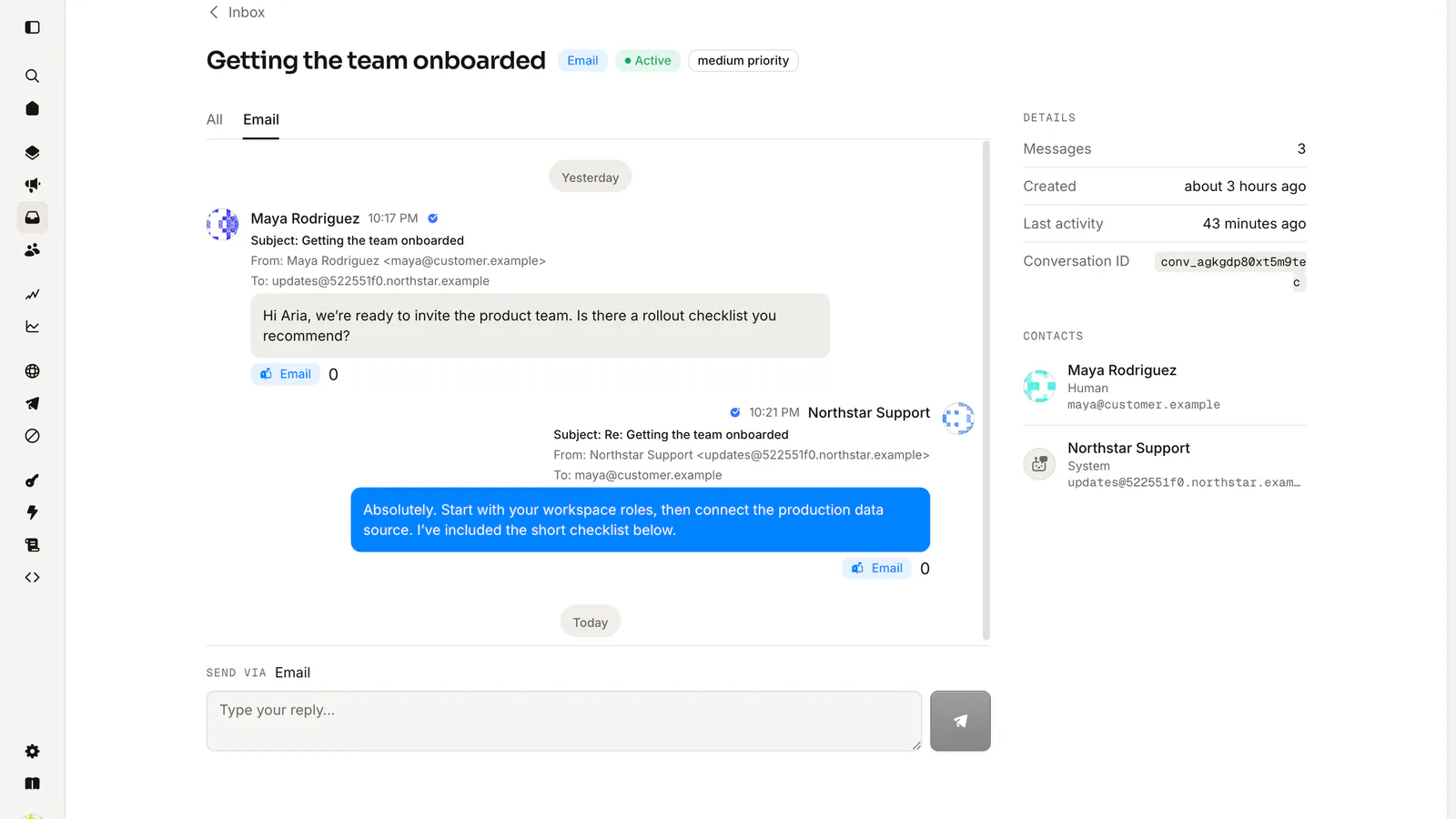Open search from the left sidebar

[x=33, y=76]
